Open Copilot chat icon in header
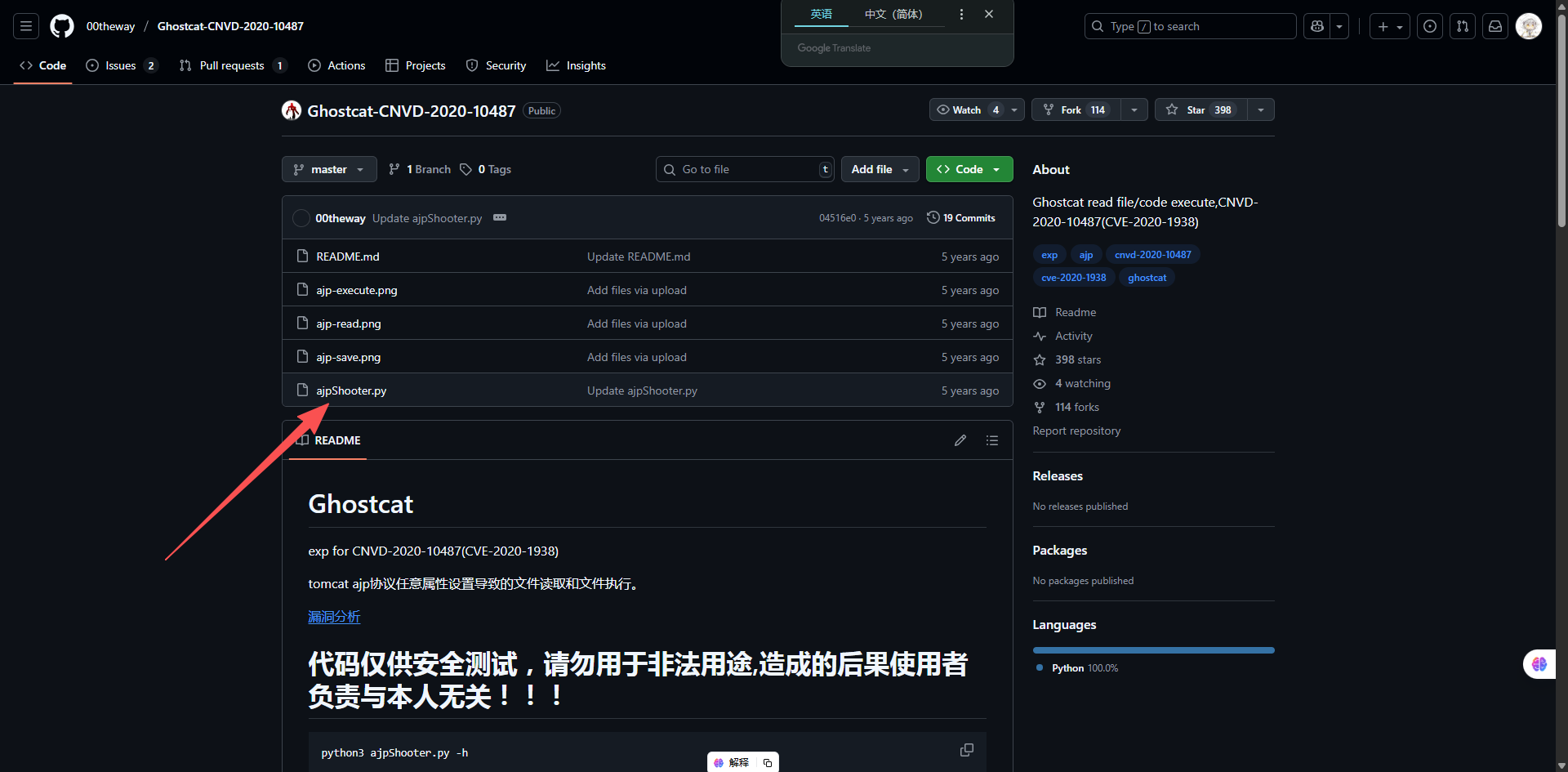The image size is (1568, 772). (1316, 26)
